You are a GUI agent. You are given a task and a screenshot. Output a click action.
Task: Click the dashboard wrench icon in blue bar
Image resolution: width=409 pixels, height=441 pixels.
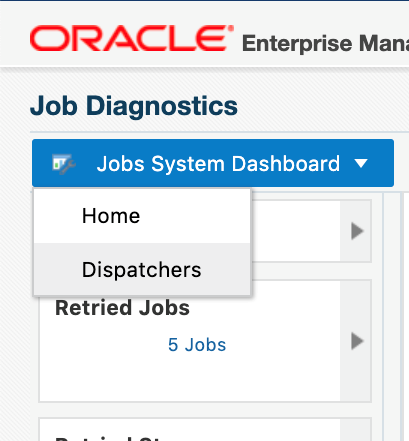tap(64, 164)
